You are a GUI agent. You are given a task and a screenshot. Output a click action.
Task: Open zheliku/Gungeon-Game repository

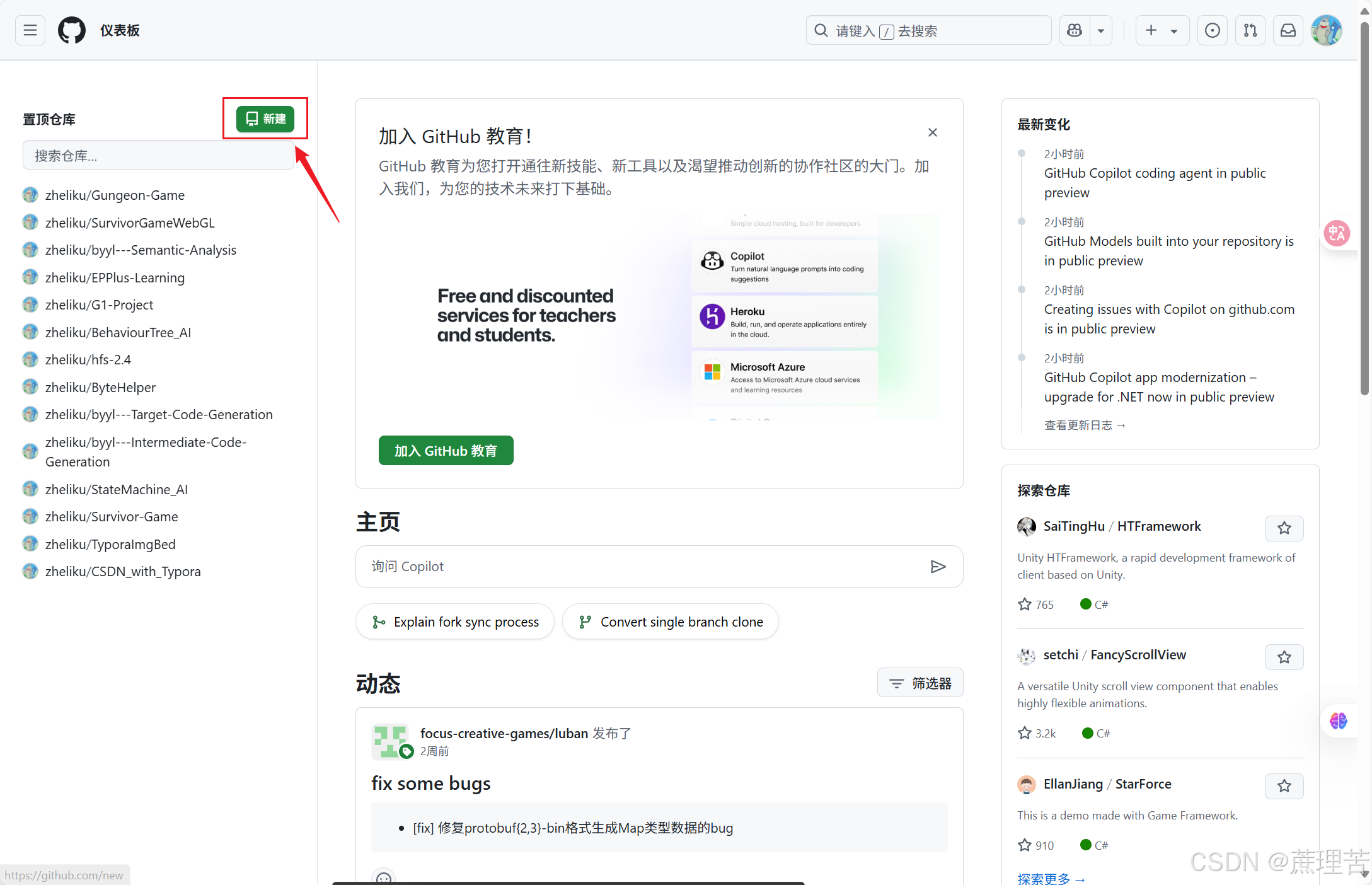click(115, 195)
